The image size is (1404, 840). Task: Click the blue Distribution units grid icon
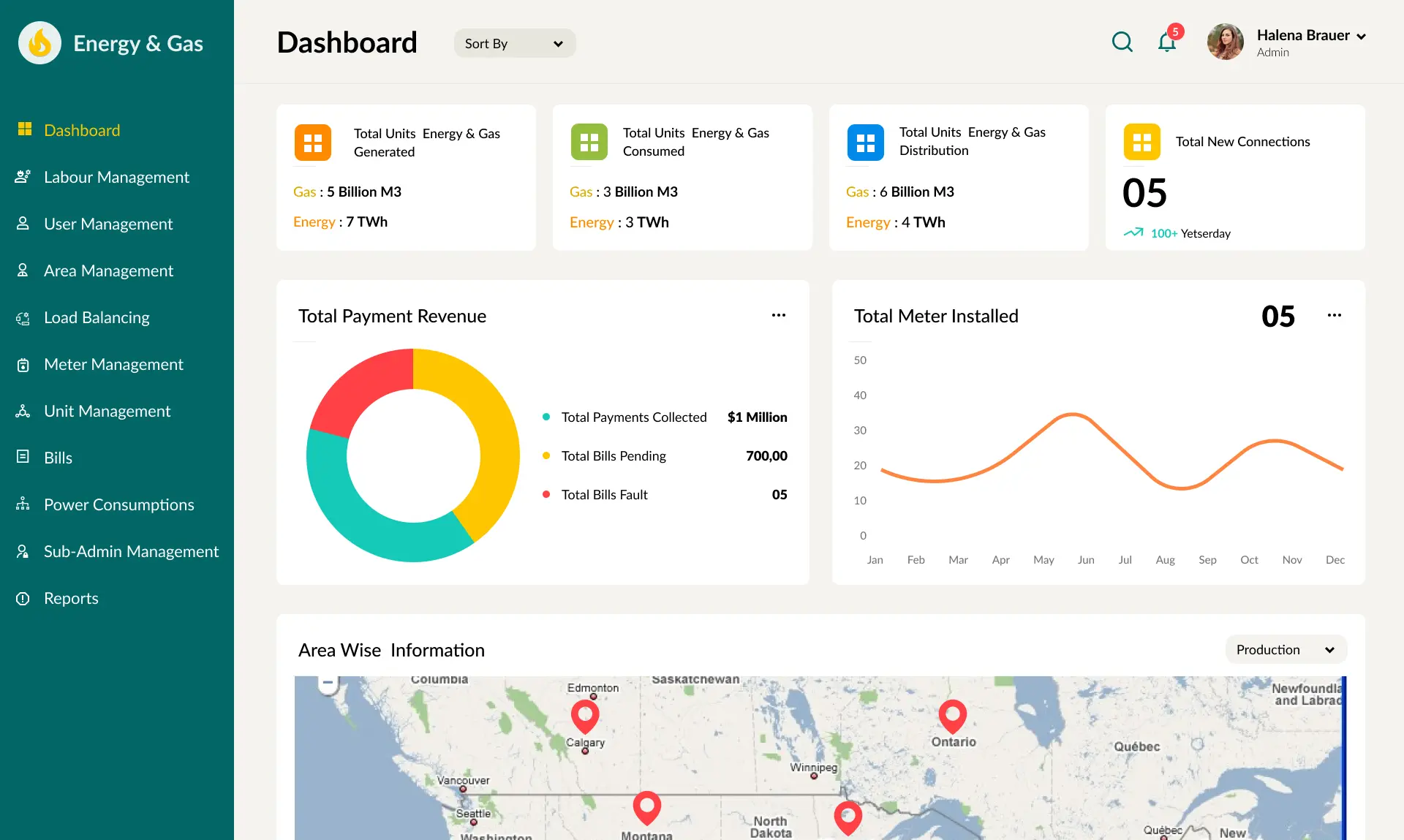(865, 142)
